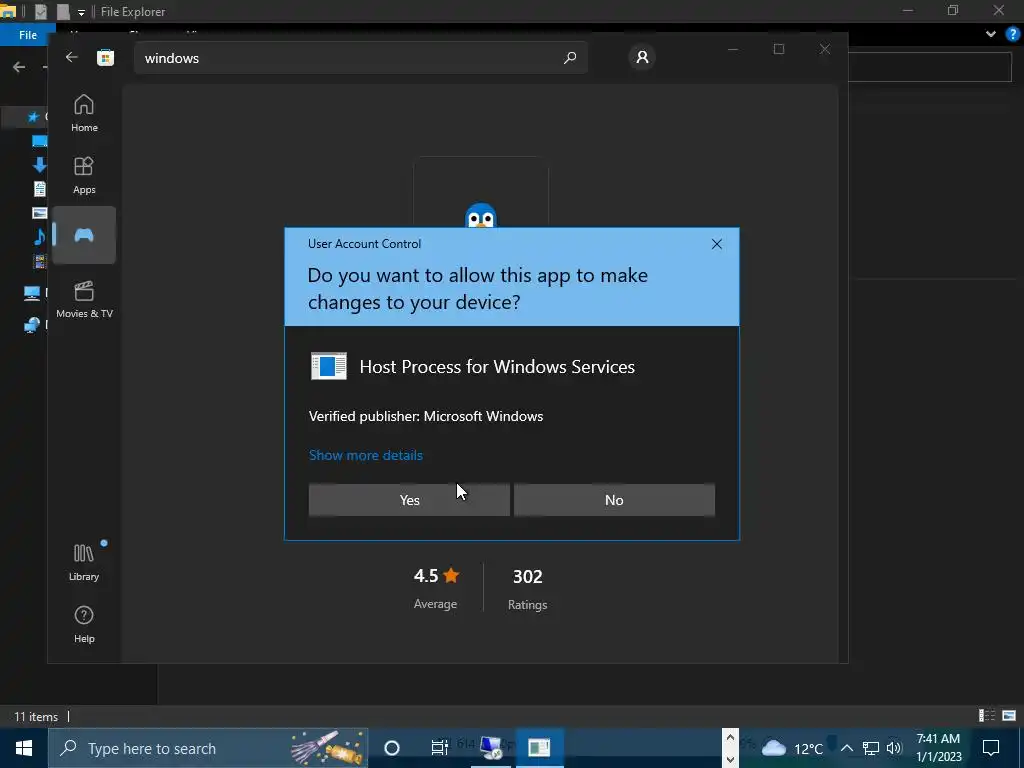The image size is (1024, 768).
Task: Open the Store user profile icon
Action: pyautogui.click(x=642, y=57)
